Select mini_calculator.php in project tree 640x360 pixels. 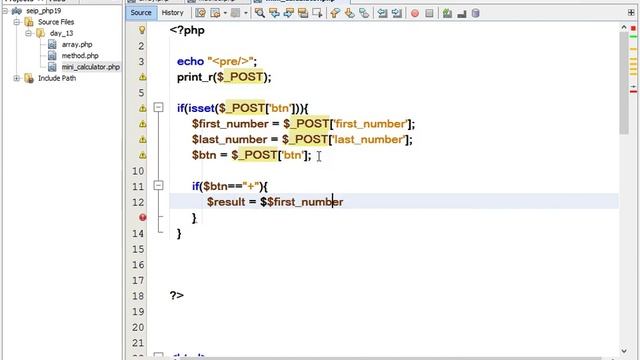click(91, 67)
